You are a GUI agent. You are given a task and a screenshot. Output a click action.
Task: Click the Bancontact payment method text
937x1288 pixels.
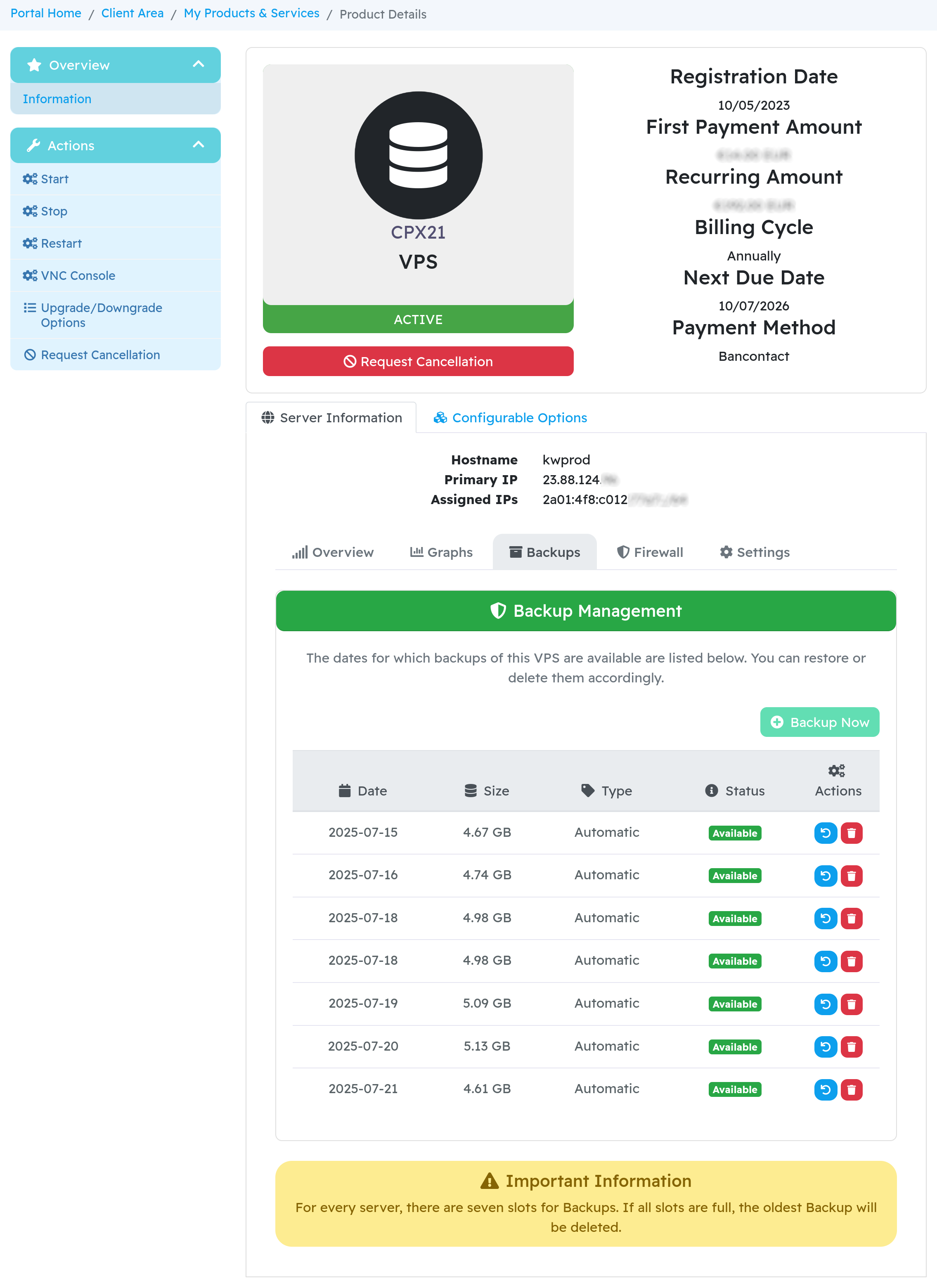pyautogui.click(x=754, y=356)
